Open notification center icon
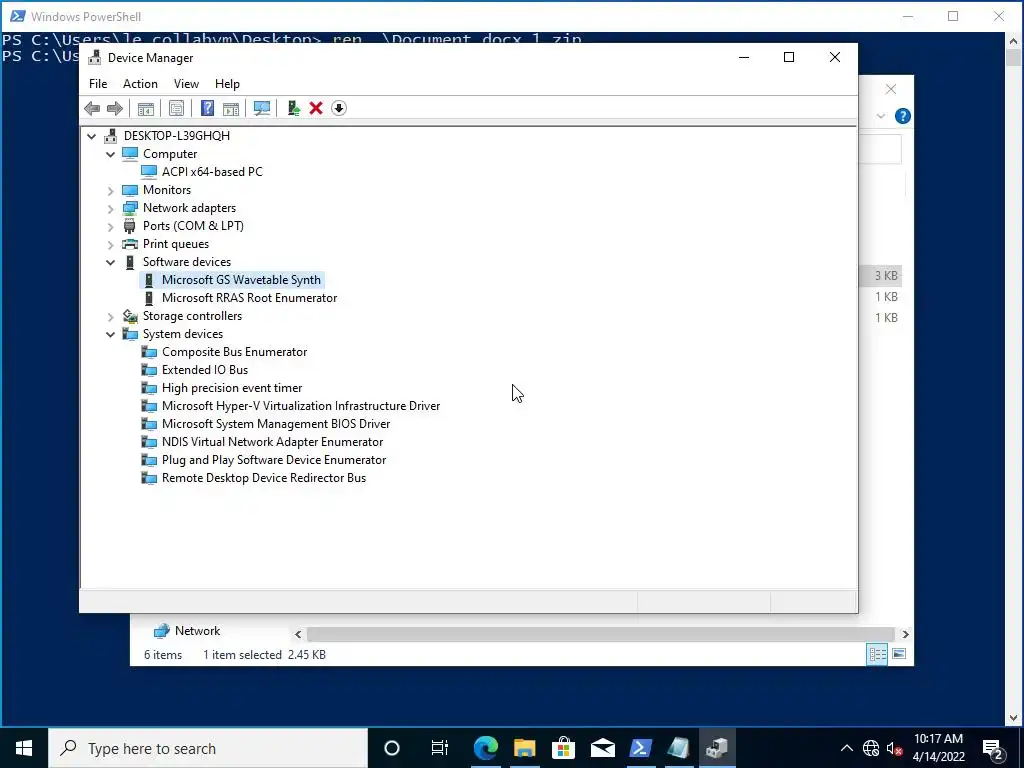The height and width of the screenshot is (768, 1024). click(993, 748)
